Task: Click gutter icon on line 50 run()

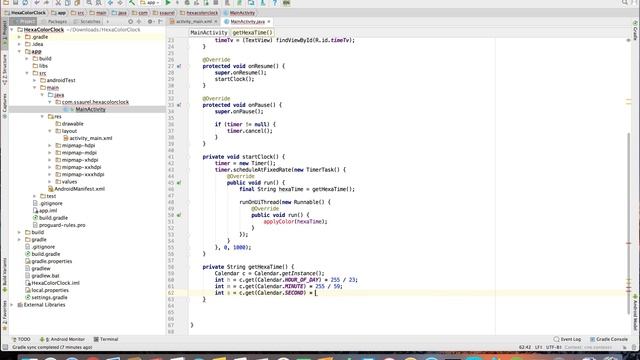Action: (179, 215)
